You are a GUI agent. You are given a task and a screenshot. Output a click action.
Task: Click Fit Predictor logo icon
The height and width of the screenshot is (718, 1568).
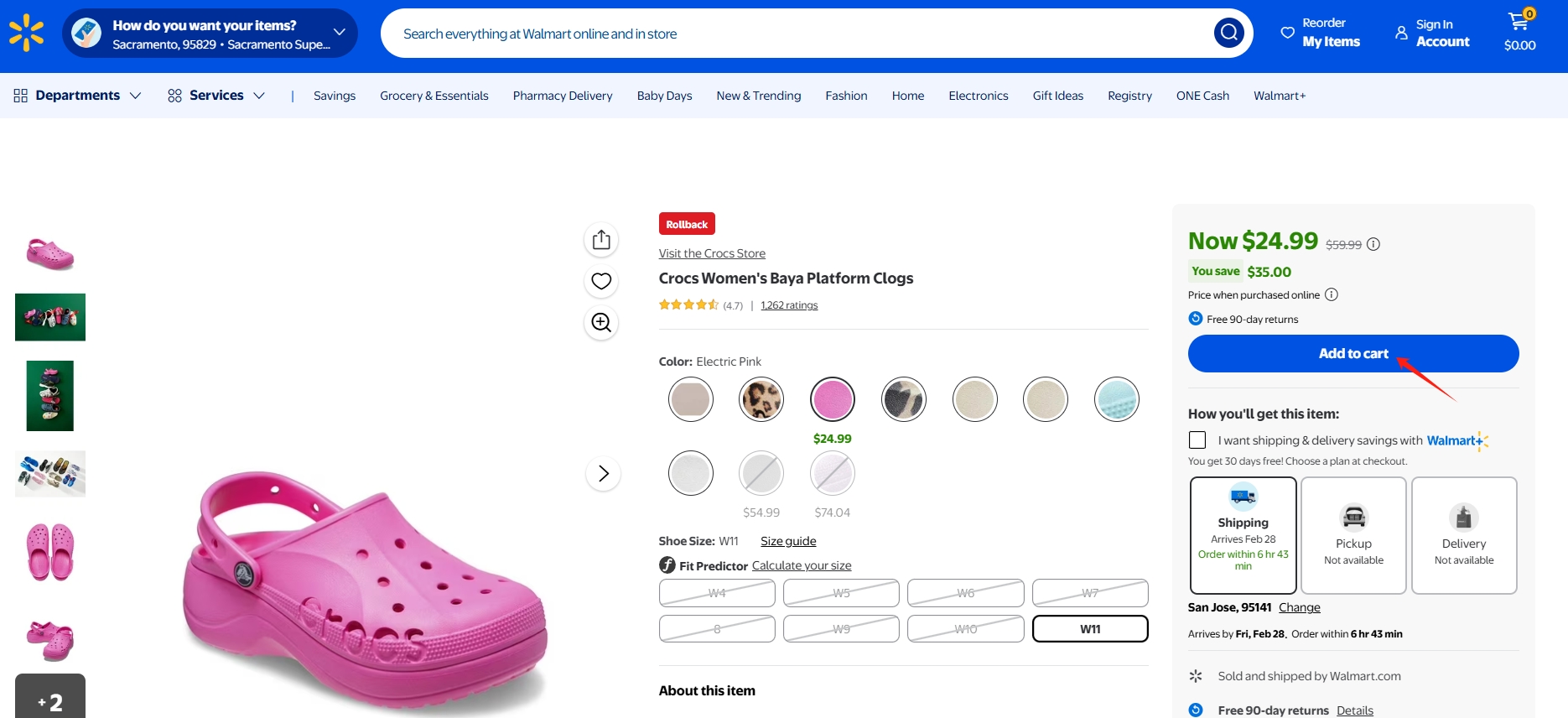(667, 565)
